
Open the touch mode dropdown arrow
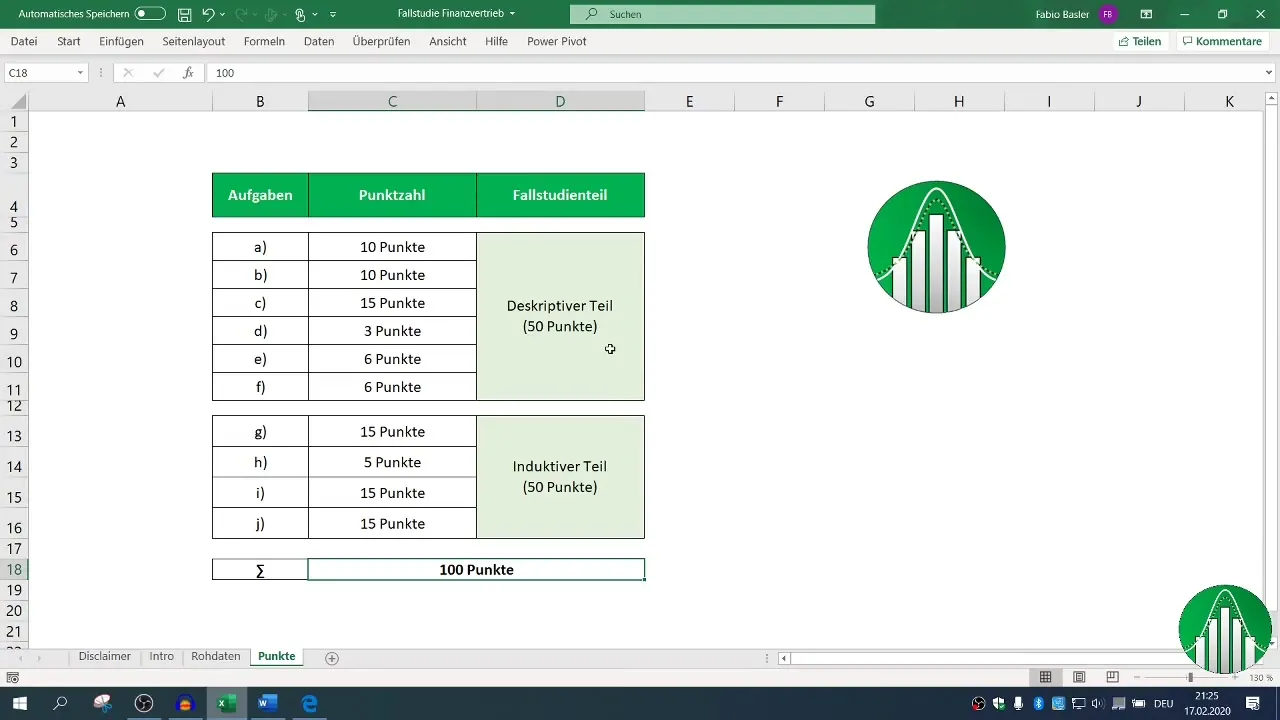[x=315, y=14]
